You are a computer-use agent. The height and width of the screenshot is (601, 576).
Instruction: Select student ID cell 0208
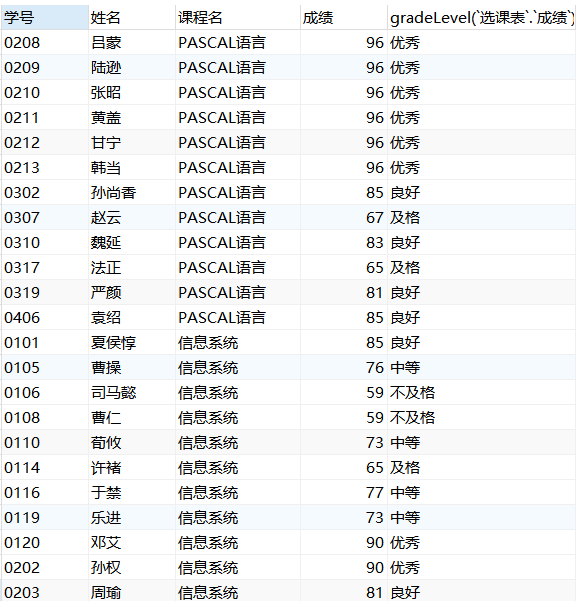click(44, 43)
